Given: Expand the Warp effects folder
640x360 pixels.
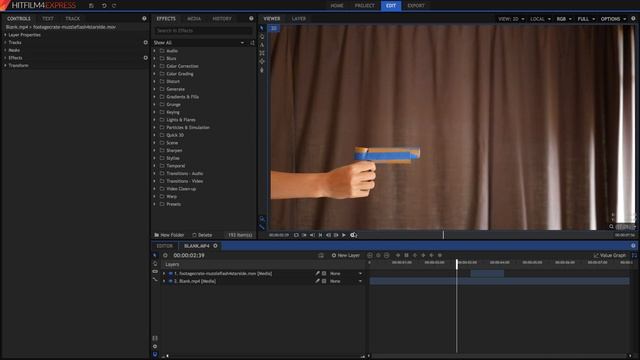Looking at the screenshot, I should pyautogui.click(x=155, y=197).
